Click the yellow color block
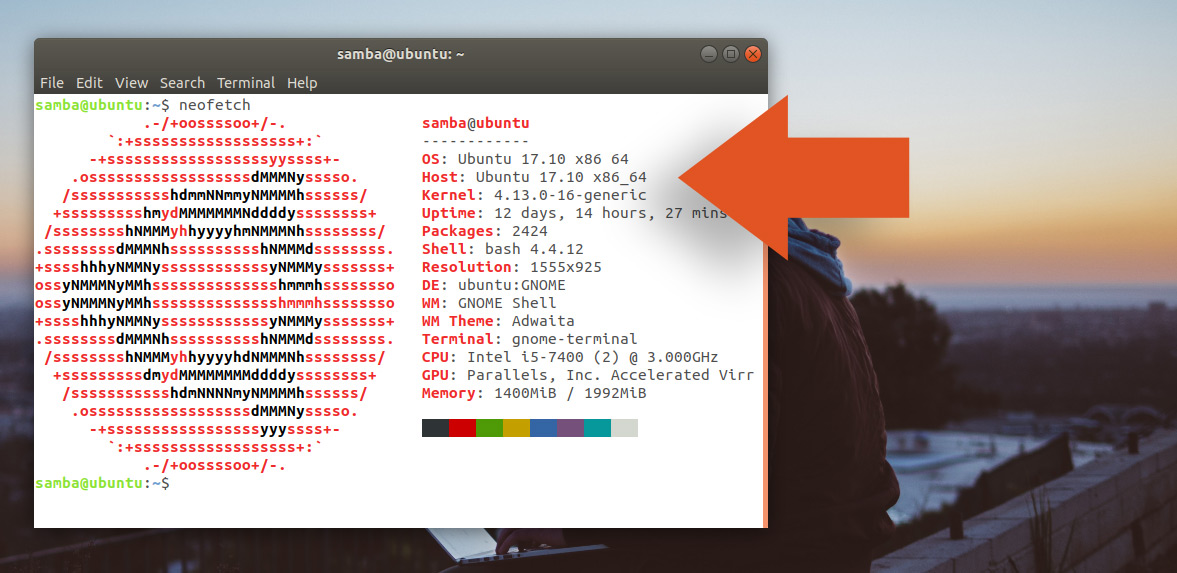 516,428
